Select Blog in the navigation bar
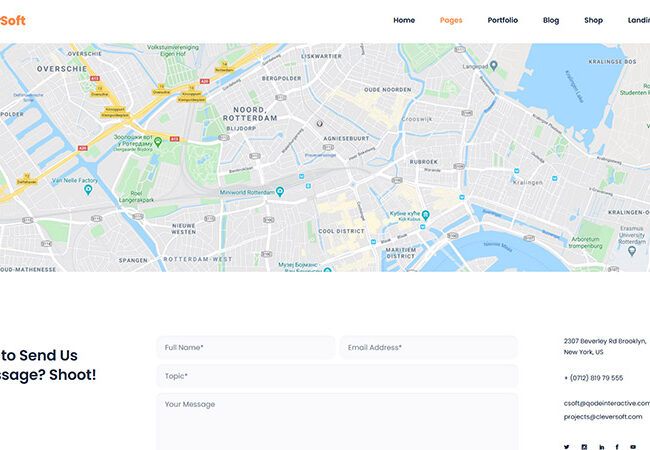The image size is (650, 450). (551, 20)
